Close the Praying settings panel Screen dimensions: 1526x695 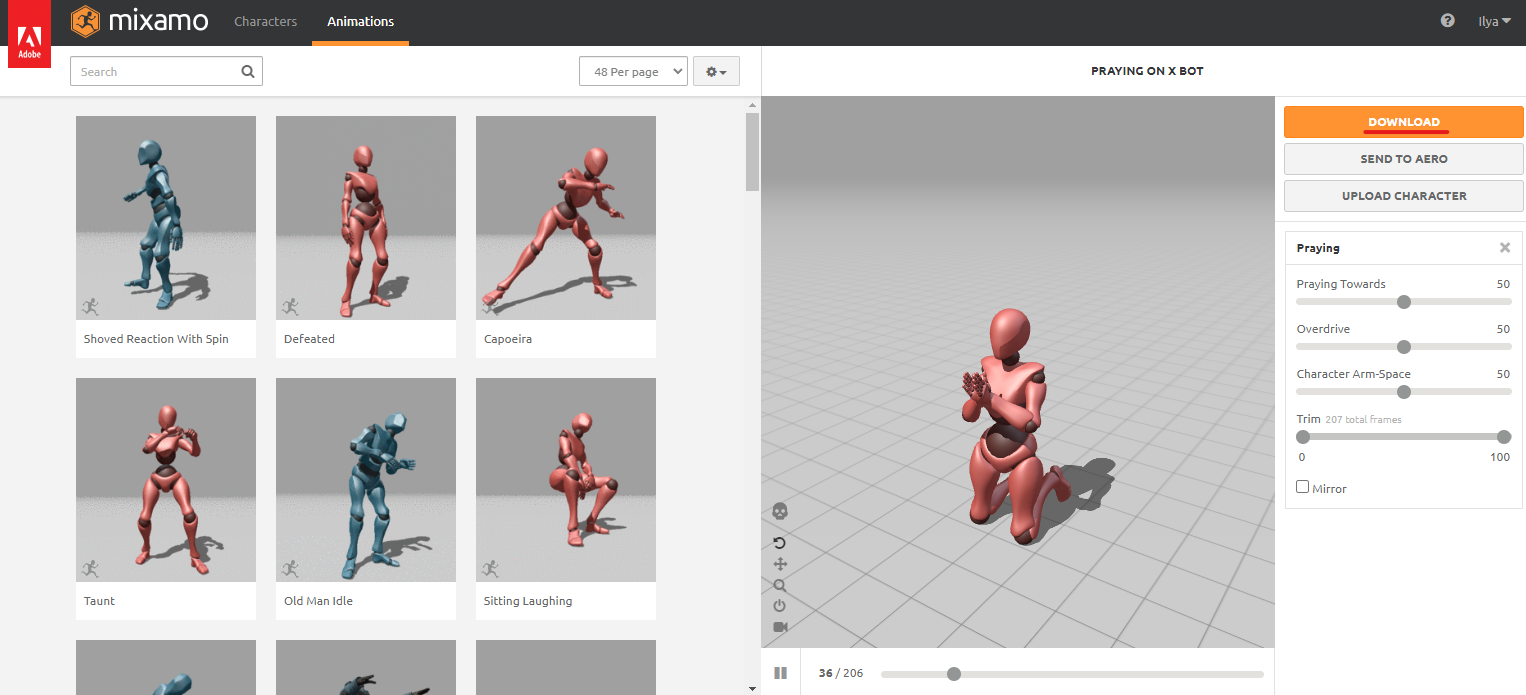(x=1504, y=248)
